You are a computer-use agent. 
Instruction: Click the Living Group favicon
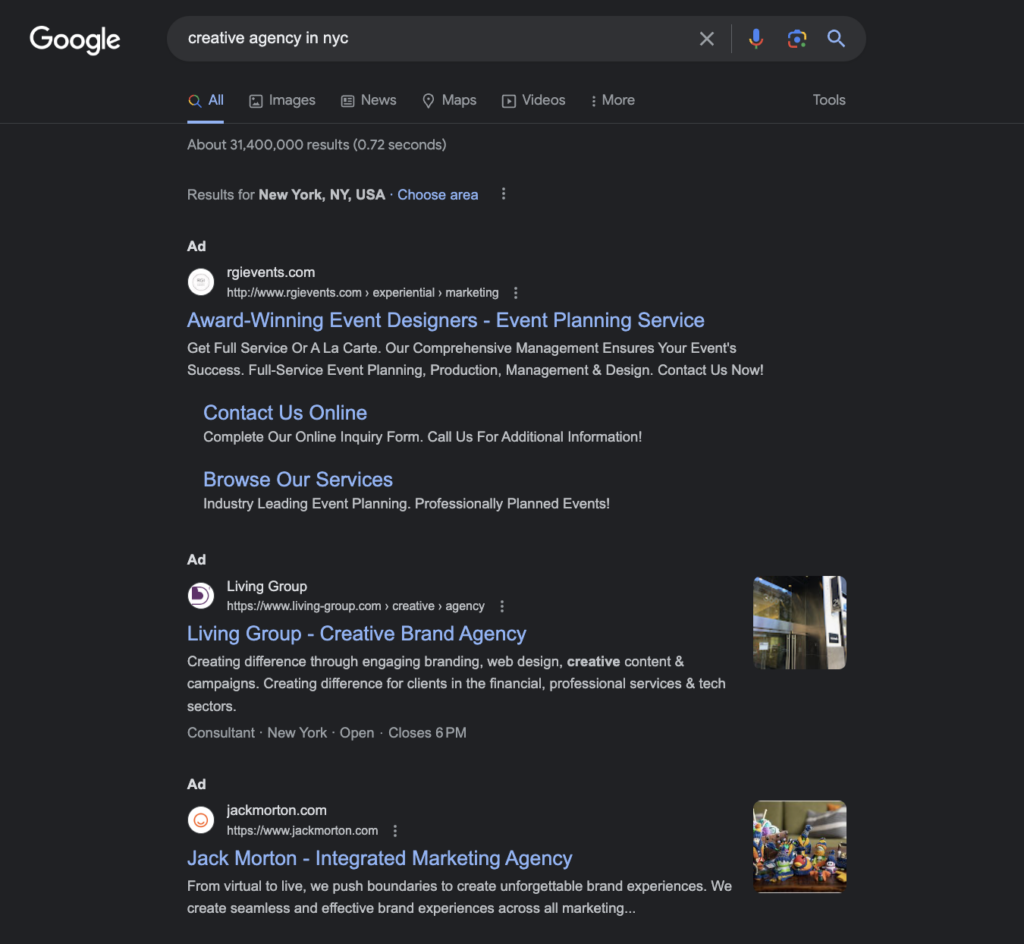pos(201,596)
